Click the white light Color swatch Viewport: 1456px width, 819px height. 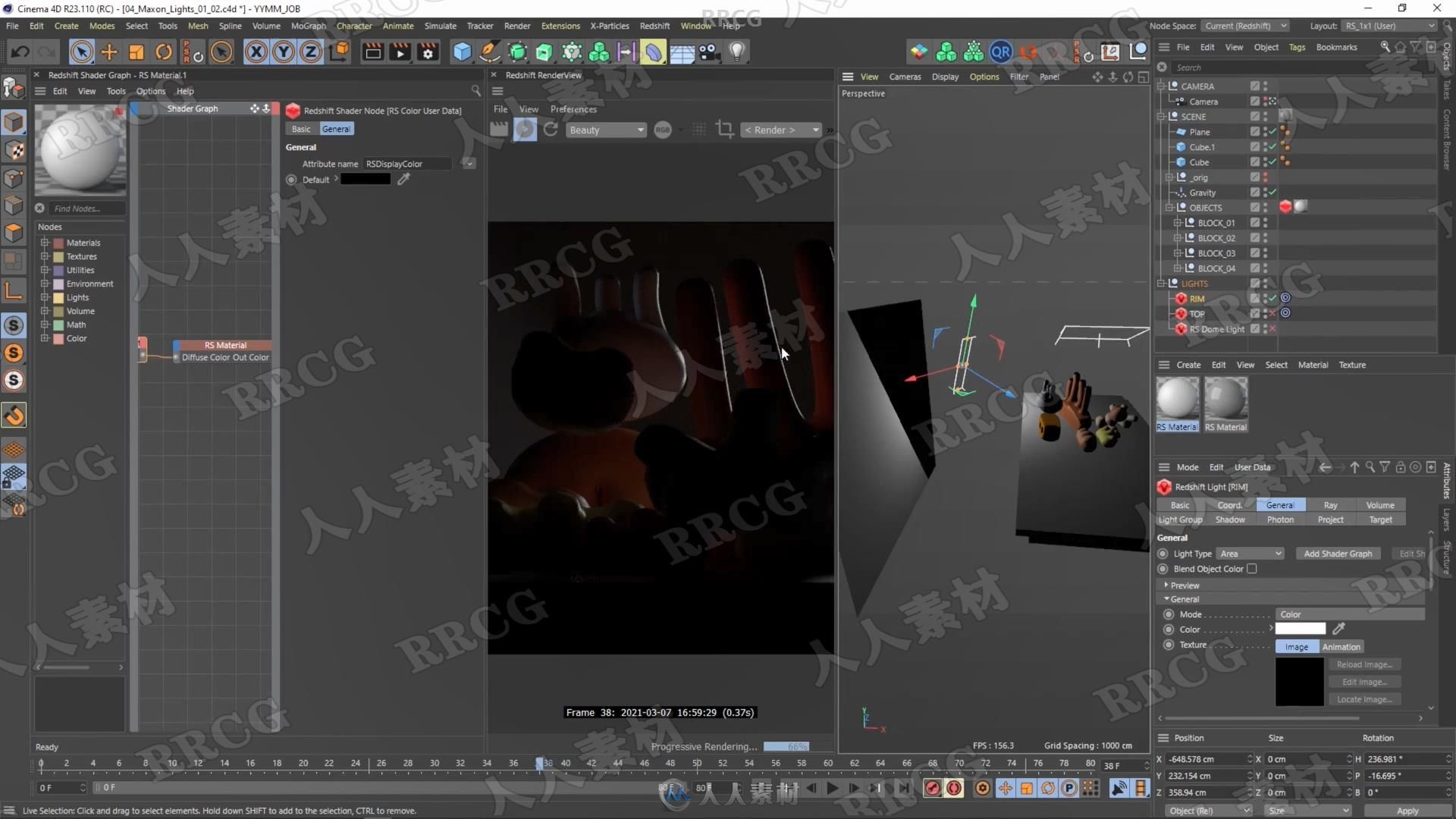(x=1301, y=629)
